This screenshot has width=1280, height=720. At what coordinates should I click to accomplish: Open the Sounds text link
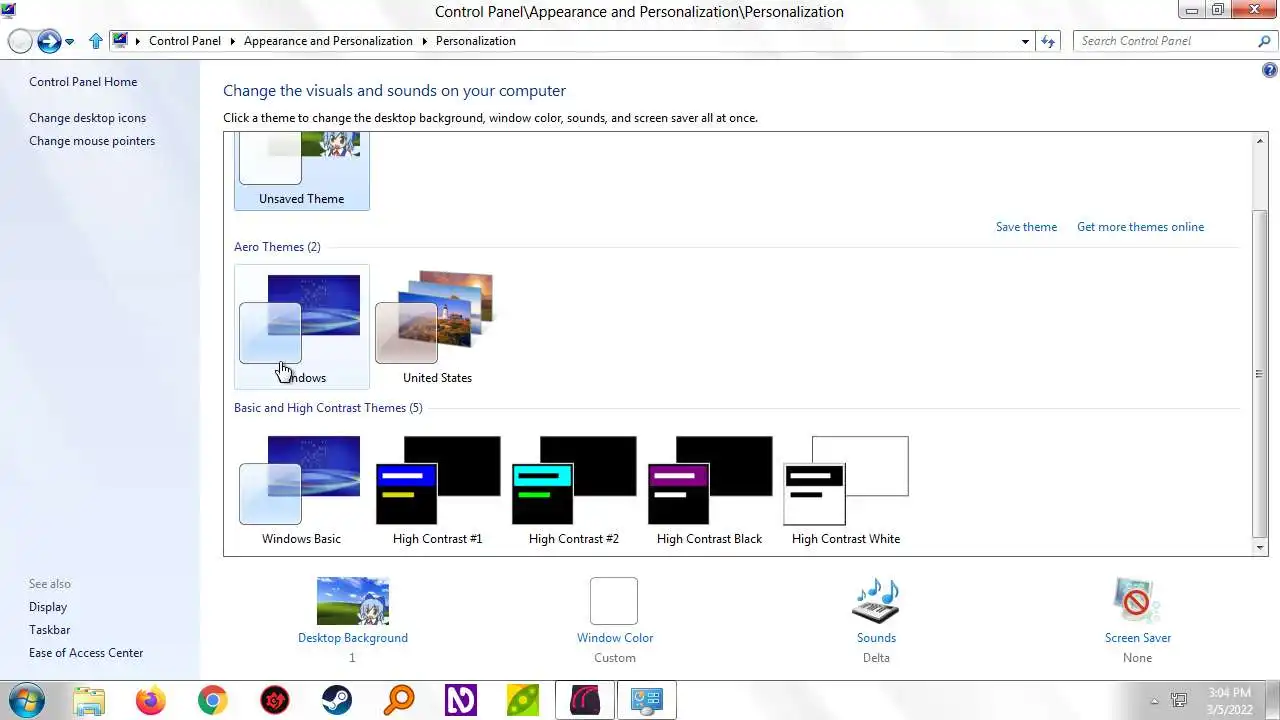[876, 638]
